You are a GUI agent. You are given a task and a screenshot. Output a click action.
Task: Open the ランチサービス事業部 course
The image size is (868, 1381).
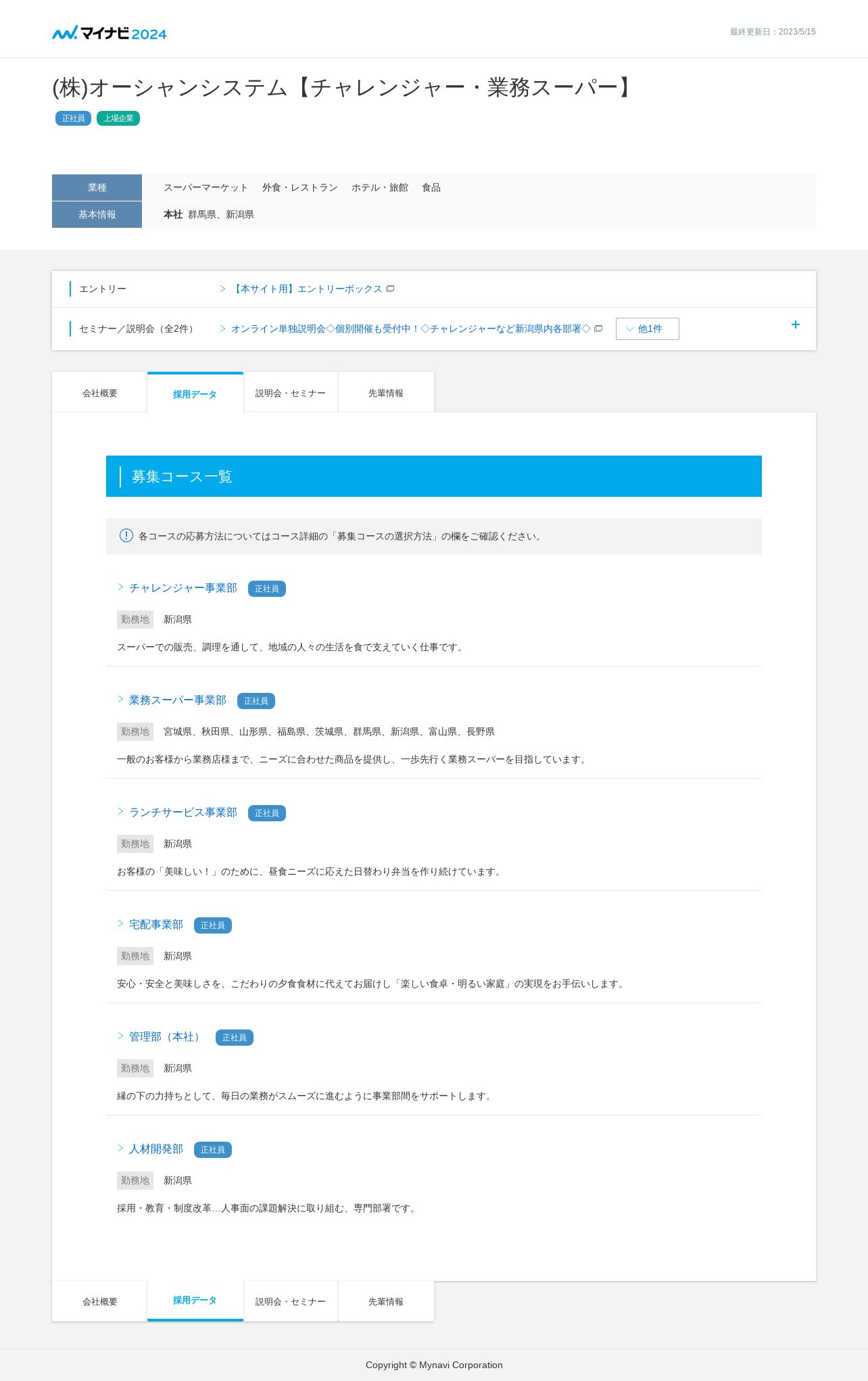[x=183, y=813]
